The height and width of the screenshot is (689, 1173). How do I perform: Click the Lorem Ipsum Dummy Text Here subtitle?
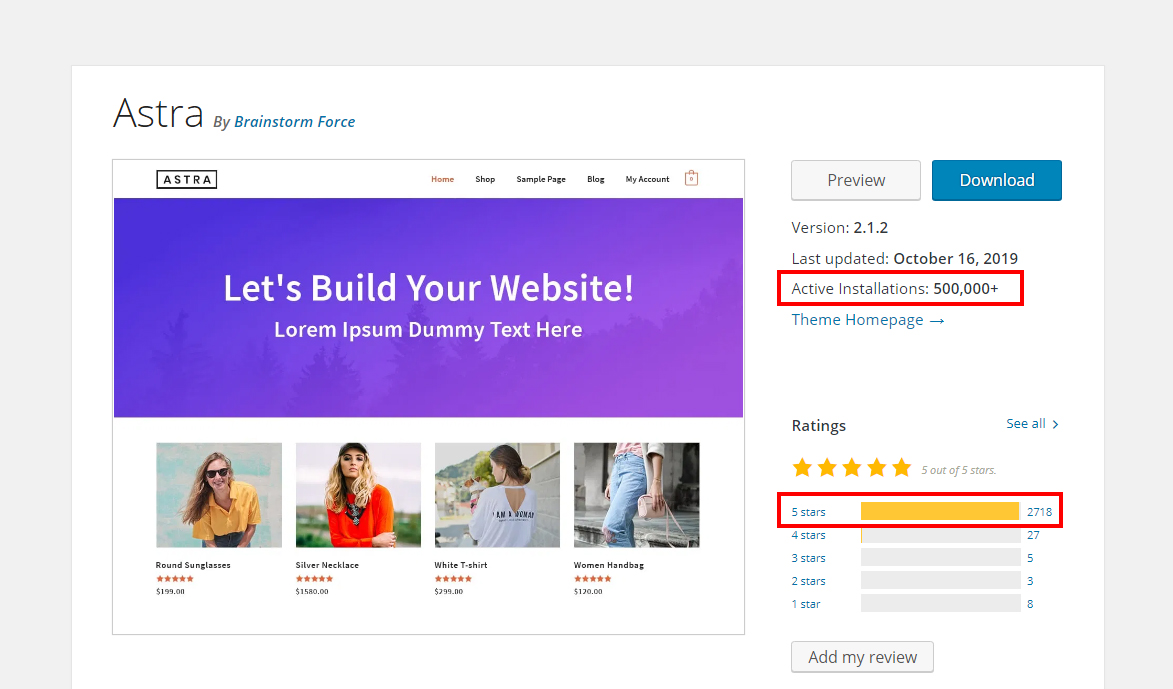(x=428, y=330)
